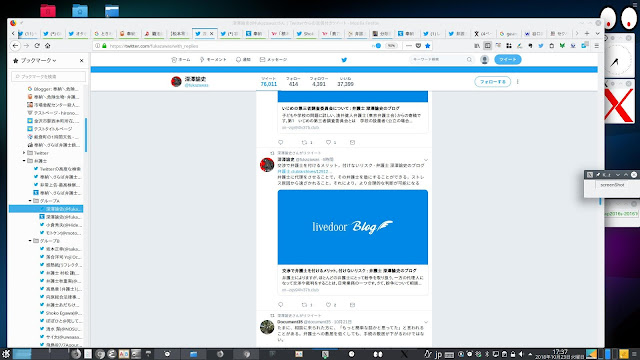Open tweet options chevron on 深澤諭史 tweet

pos(426,160)
